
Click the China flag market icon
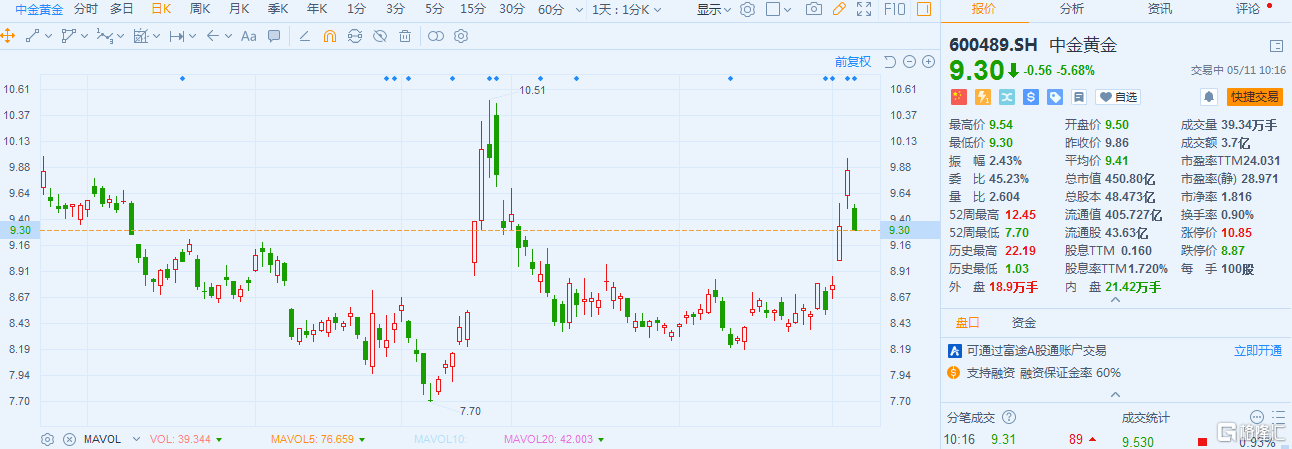pyautogui.click(x=958, y=97)
